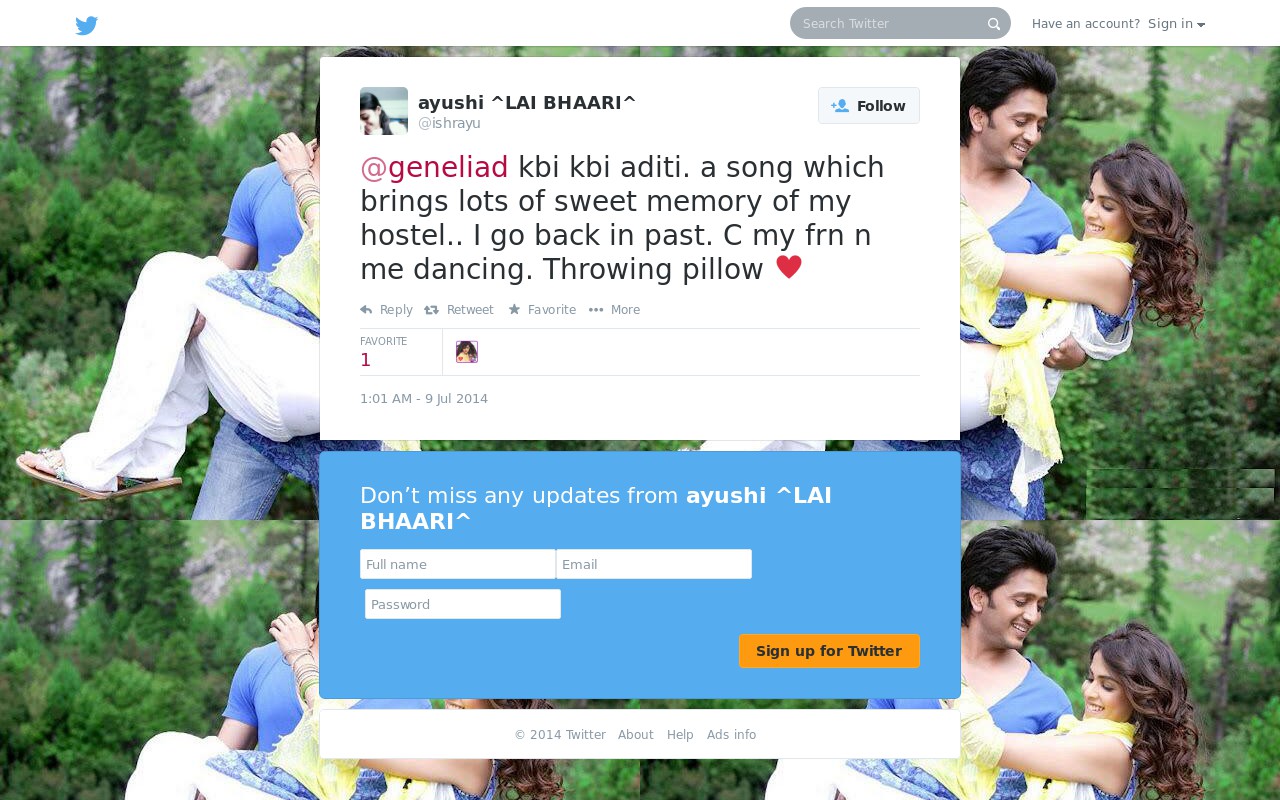The image size is (1280, 800).
Task: Click the Favorite star icon
Action: [x=514, y=310]
